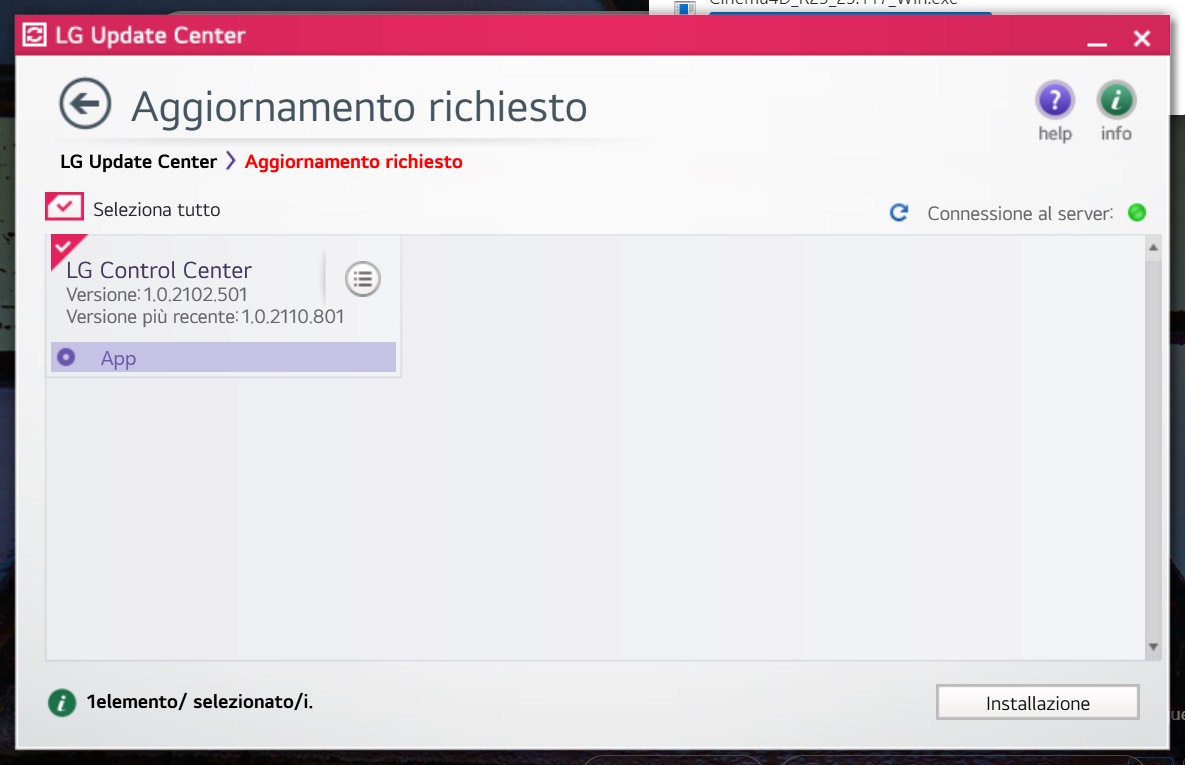Image resolution: width=1185 pixels, height=765 pixels.
Task: Go to LG Update Center breadcrumb
Action: coord(138,162)
